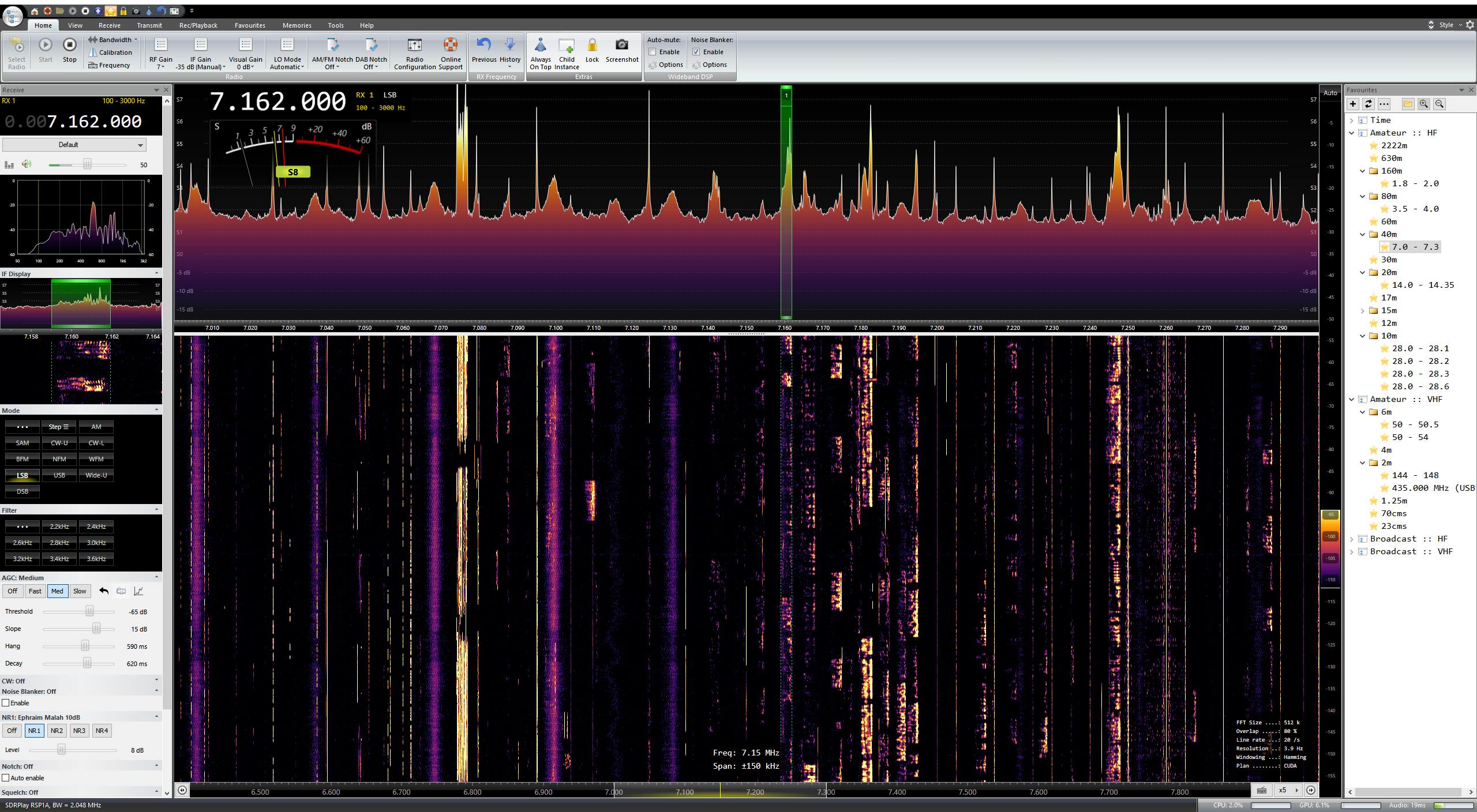This screenshot has width=1477, height=812.
Task: Open the Default profile dropdown
Action: 74,145
